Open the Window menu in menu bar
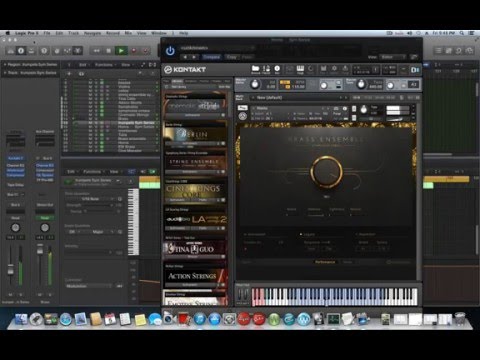 [159, 33]
